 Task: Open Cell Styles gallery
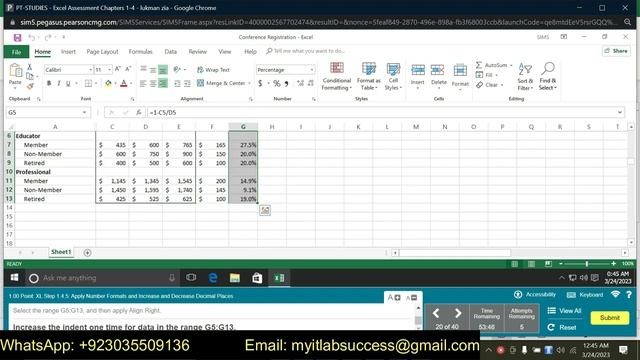393,76
